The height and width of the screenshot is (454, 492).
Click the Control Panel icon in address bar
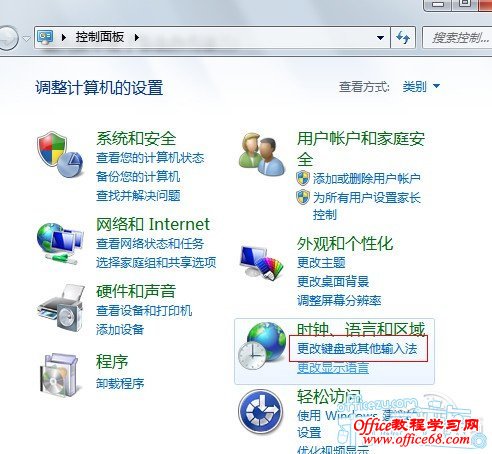click(x=45, y=37)
